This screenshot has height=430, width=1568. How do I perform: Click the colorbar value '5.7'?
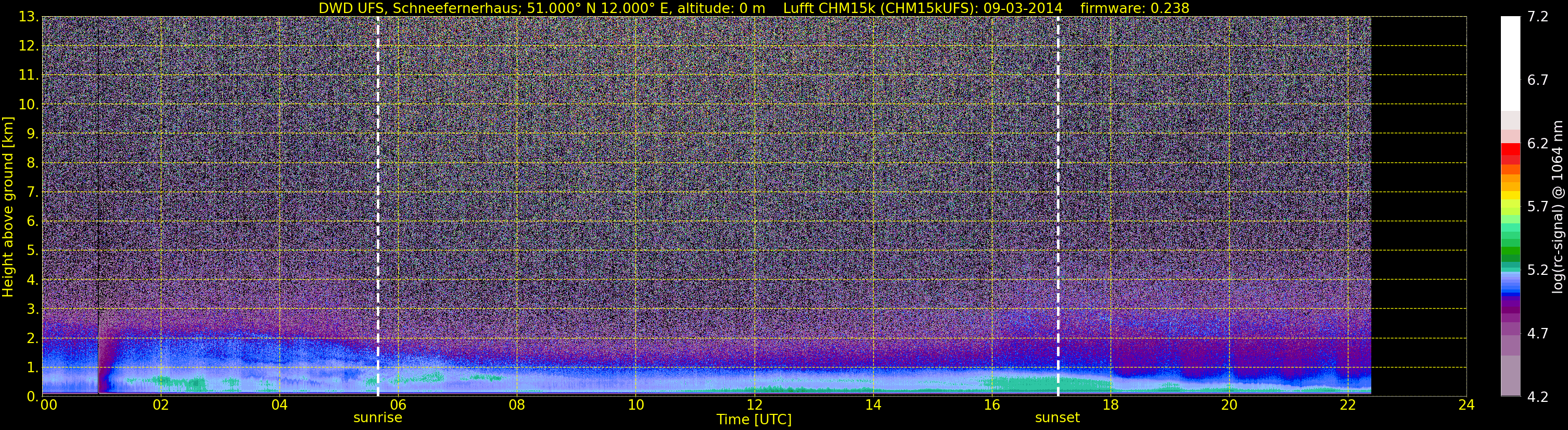(1538, 207)
